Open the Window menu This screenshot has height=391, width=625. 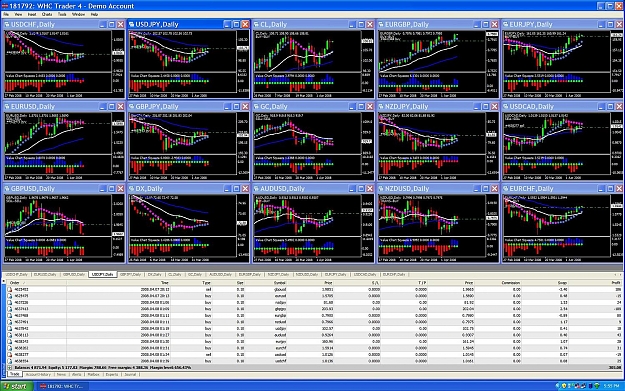point(78,14)
